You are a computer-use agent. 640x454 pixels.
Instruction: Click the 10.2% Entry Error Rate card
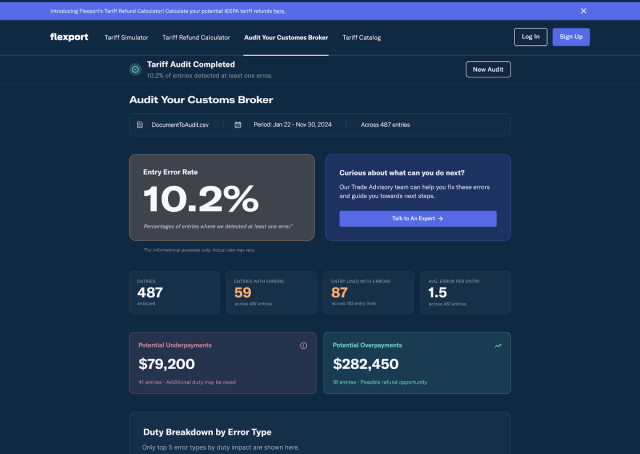(222, 197)
